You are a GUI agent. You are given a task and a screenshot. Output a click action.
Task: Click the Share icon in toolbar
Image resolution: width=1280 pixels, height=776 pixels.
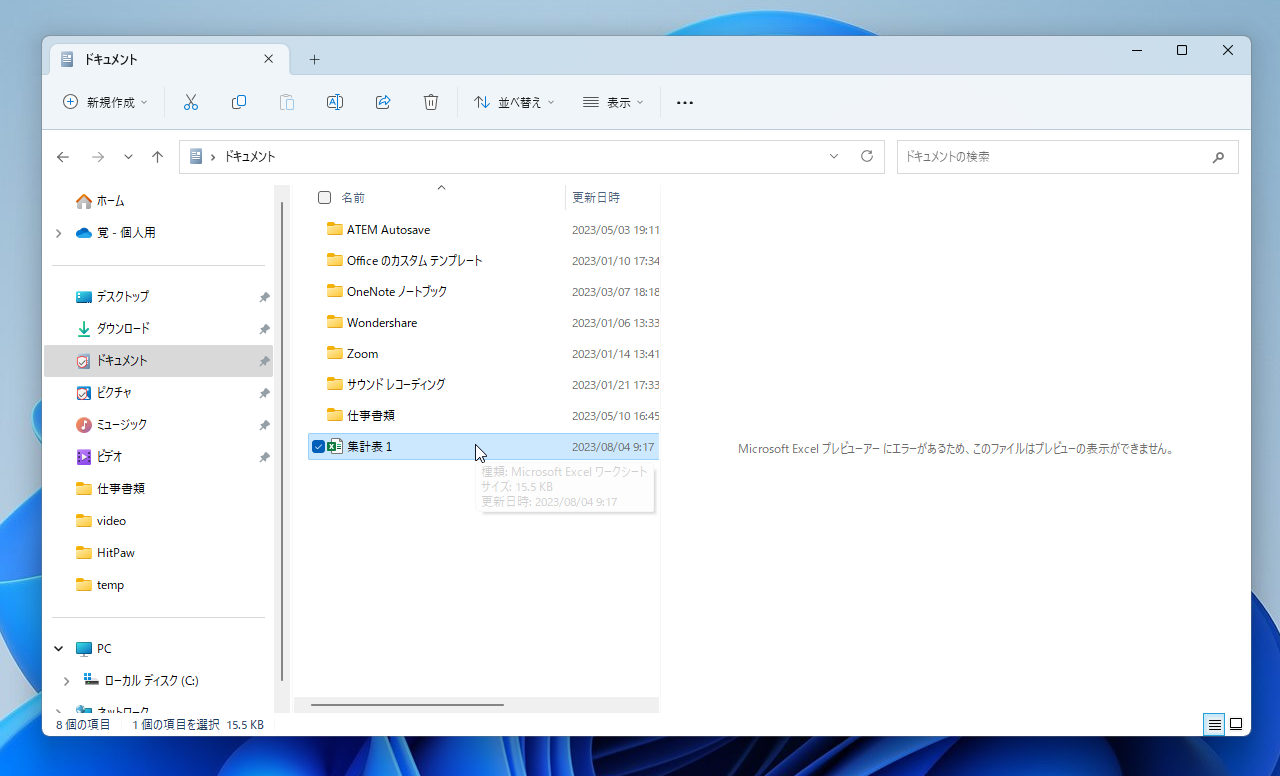click(383, 102)
